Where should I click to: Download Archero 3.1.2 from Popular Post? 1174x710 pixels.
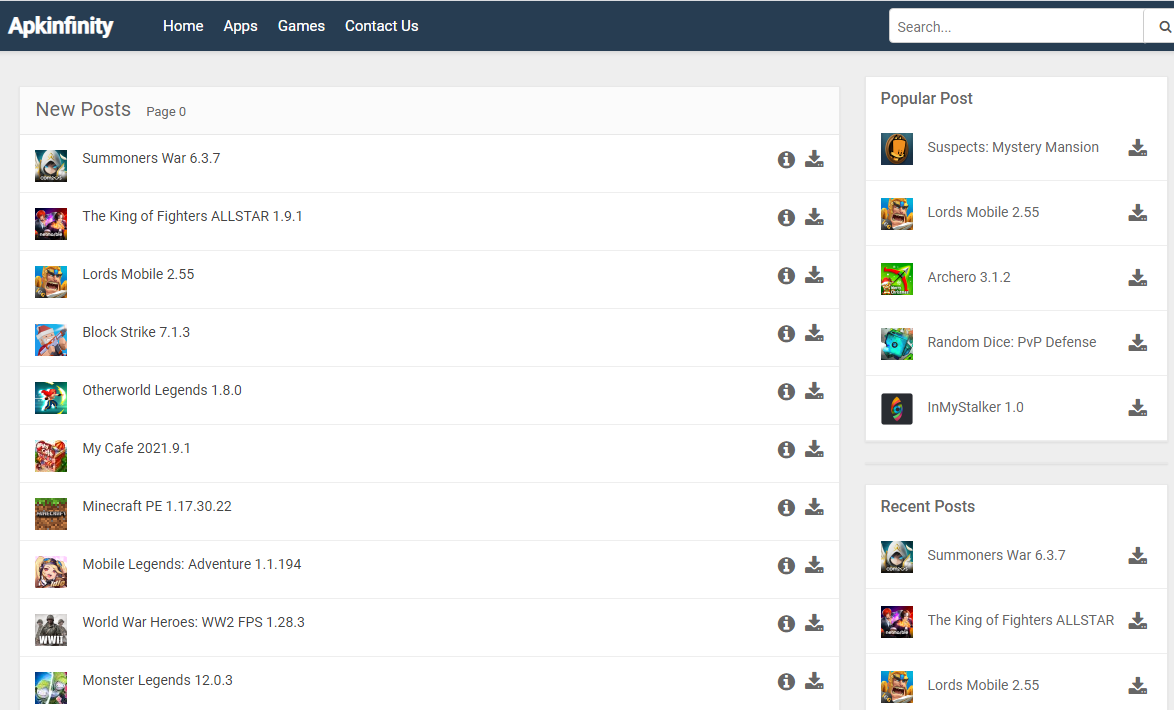pos(1137,278)
